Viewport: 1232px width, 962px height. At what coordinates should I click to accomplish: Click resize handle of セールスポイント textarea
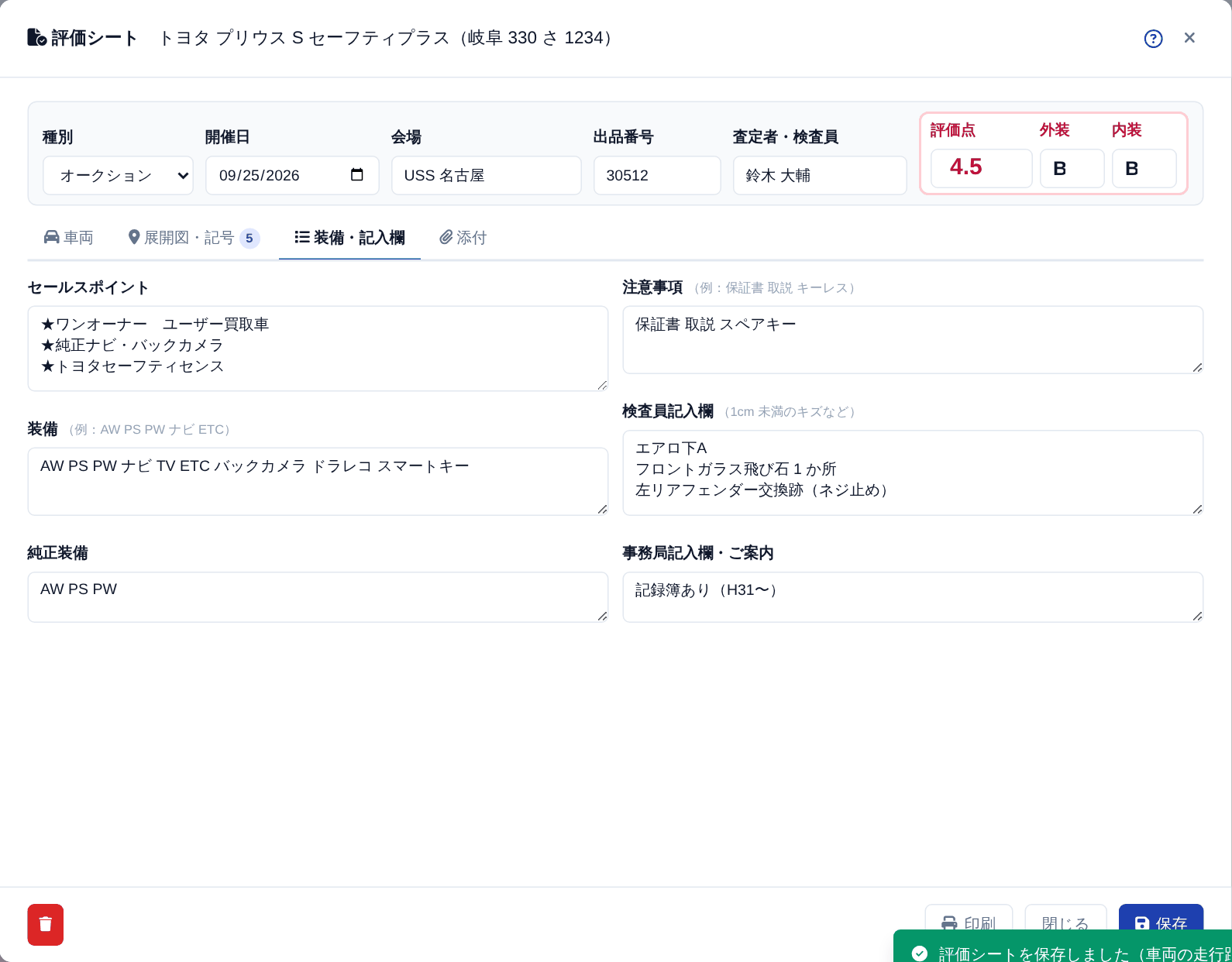602,385
